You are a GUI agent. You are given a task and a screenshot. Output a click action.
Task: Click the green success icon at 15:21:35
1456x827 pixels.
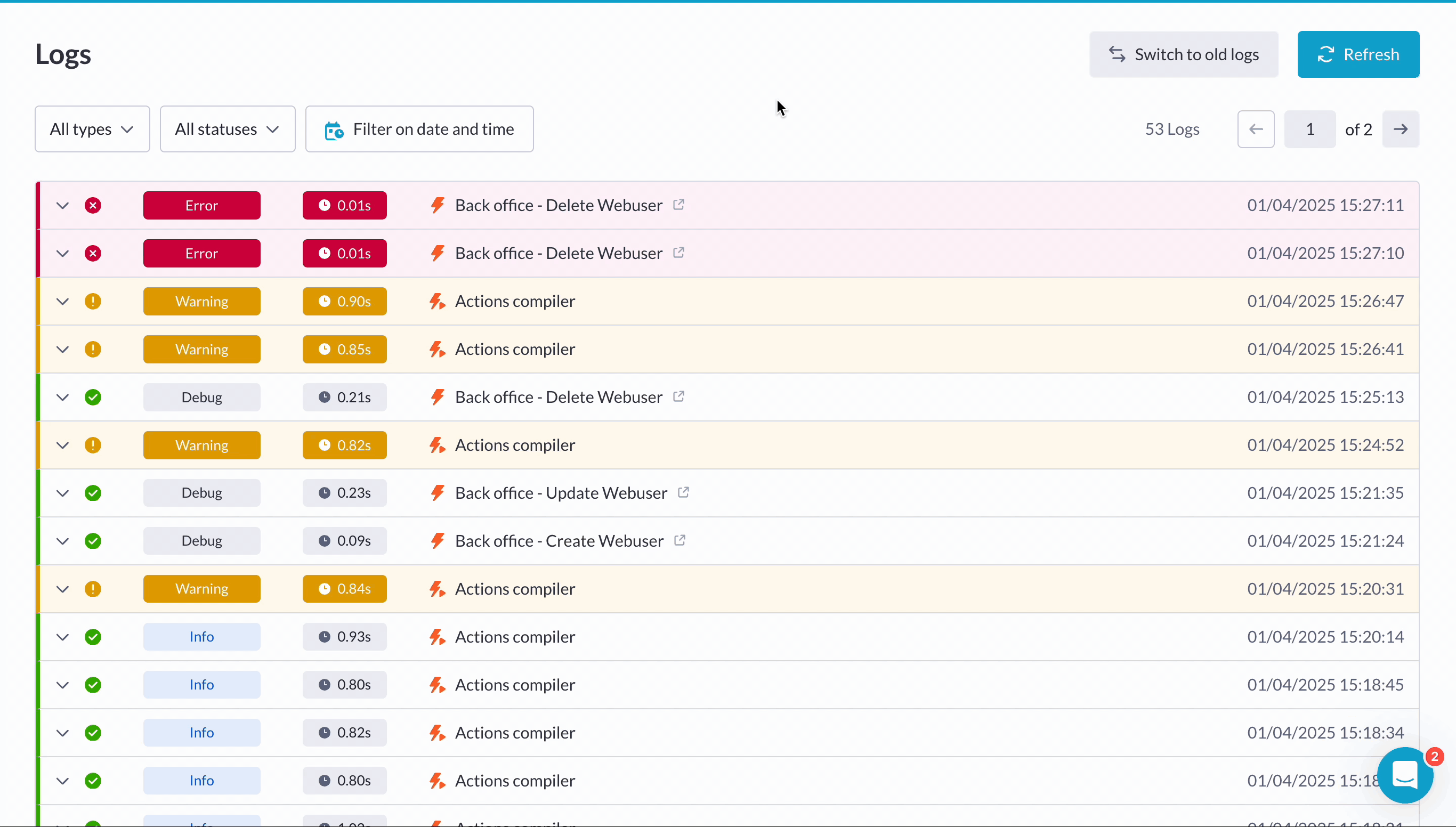(93, 493)
